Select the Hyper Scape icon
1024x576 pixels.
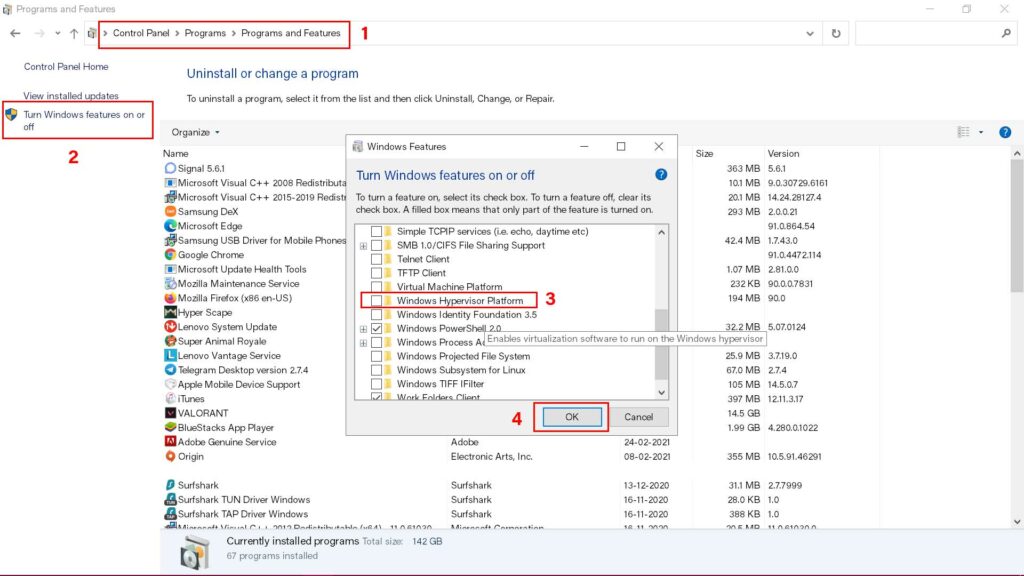170,312
